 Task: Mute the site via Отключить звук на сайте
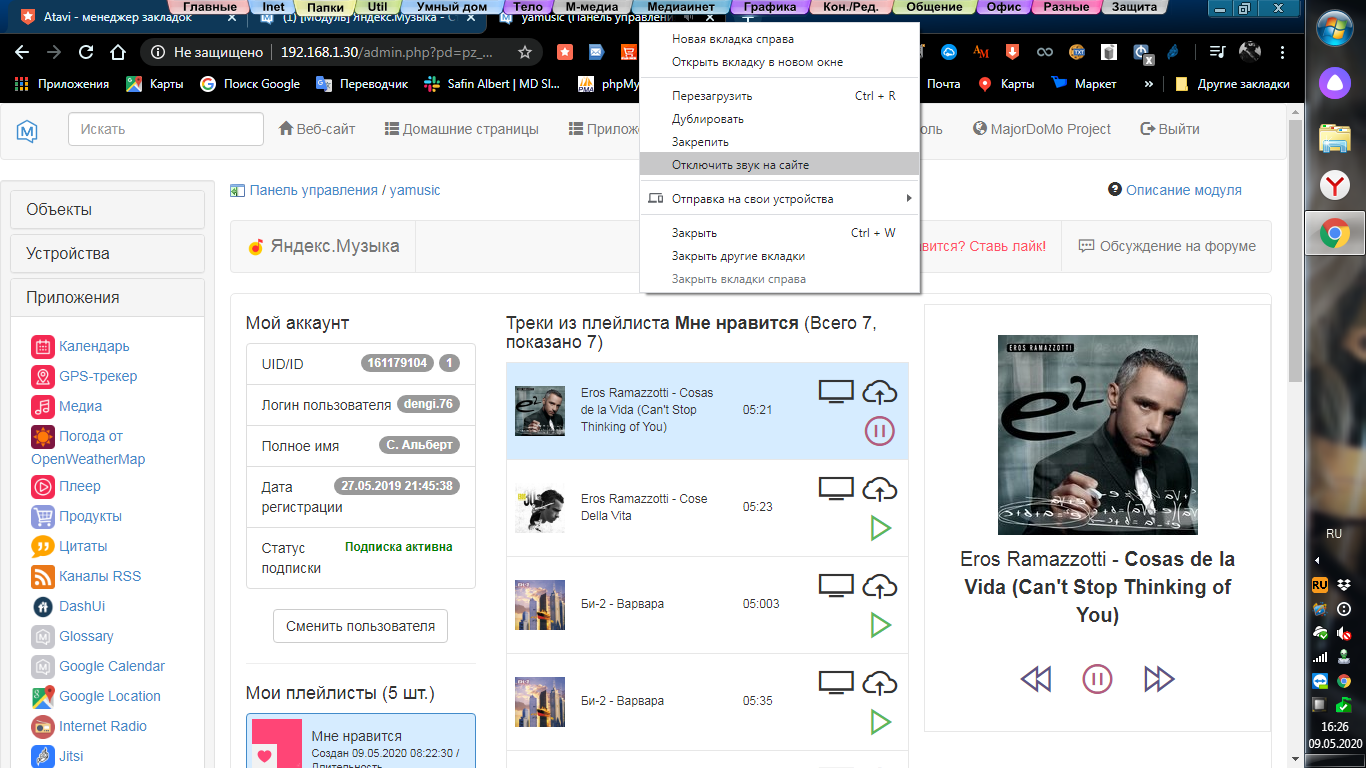[779, 165]
